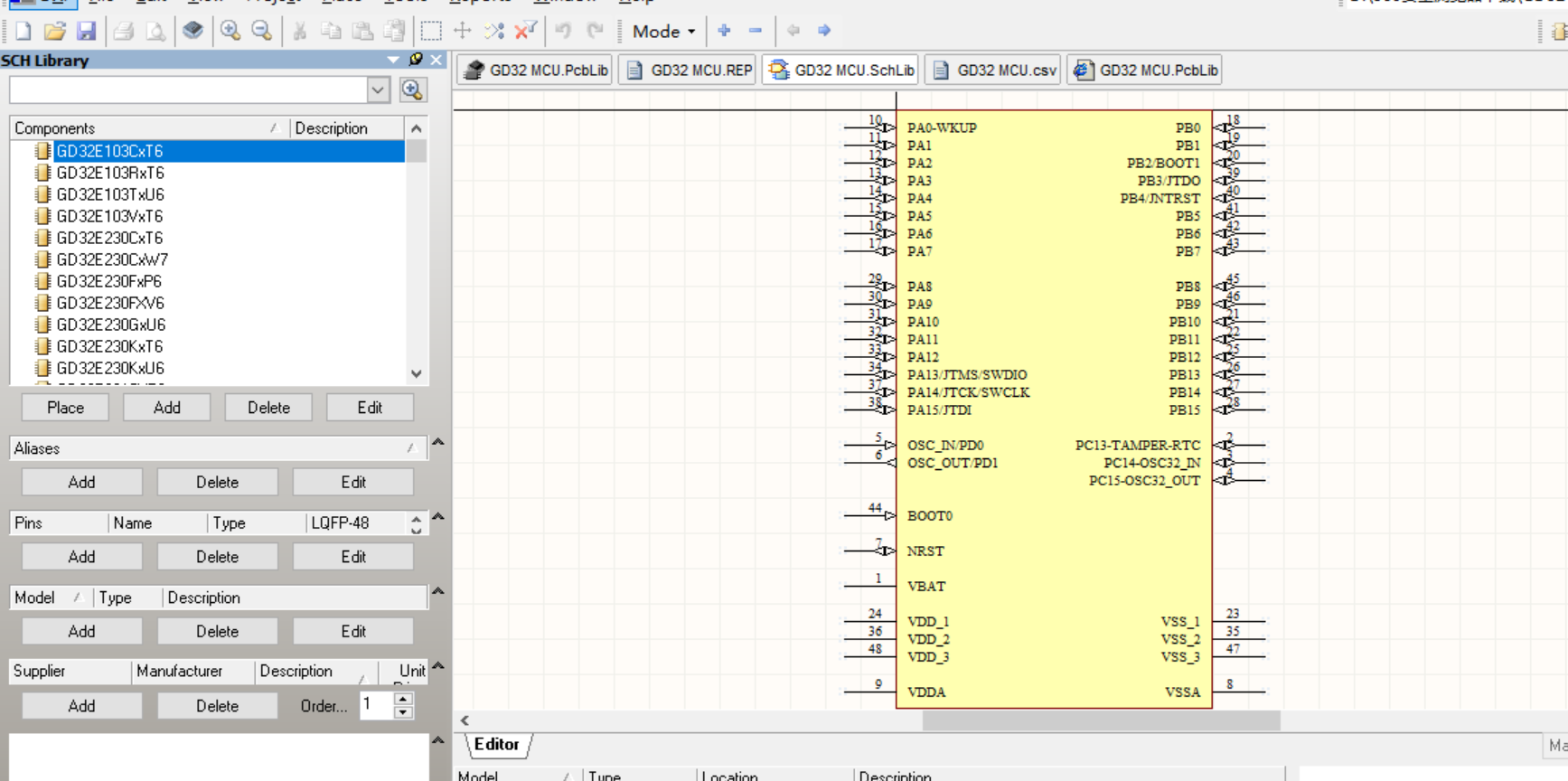1568x781 pixels.
Task: Switch to the GD32 MCU.REP tab
Action: (689, 71)
